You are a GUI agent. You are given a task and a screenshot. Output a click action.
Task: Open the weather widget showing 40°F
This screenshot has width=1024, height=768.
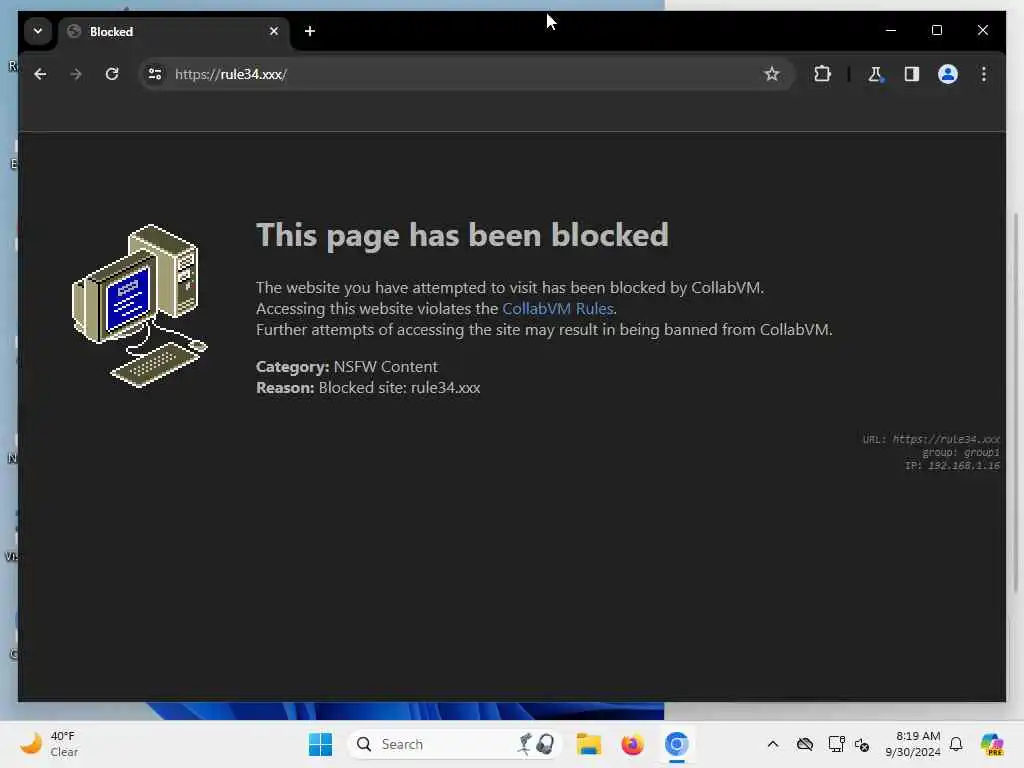49,744
